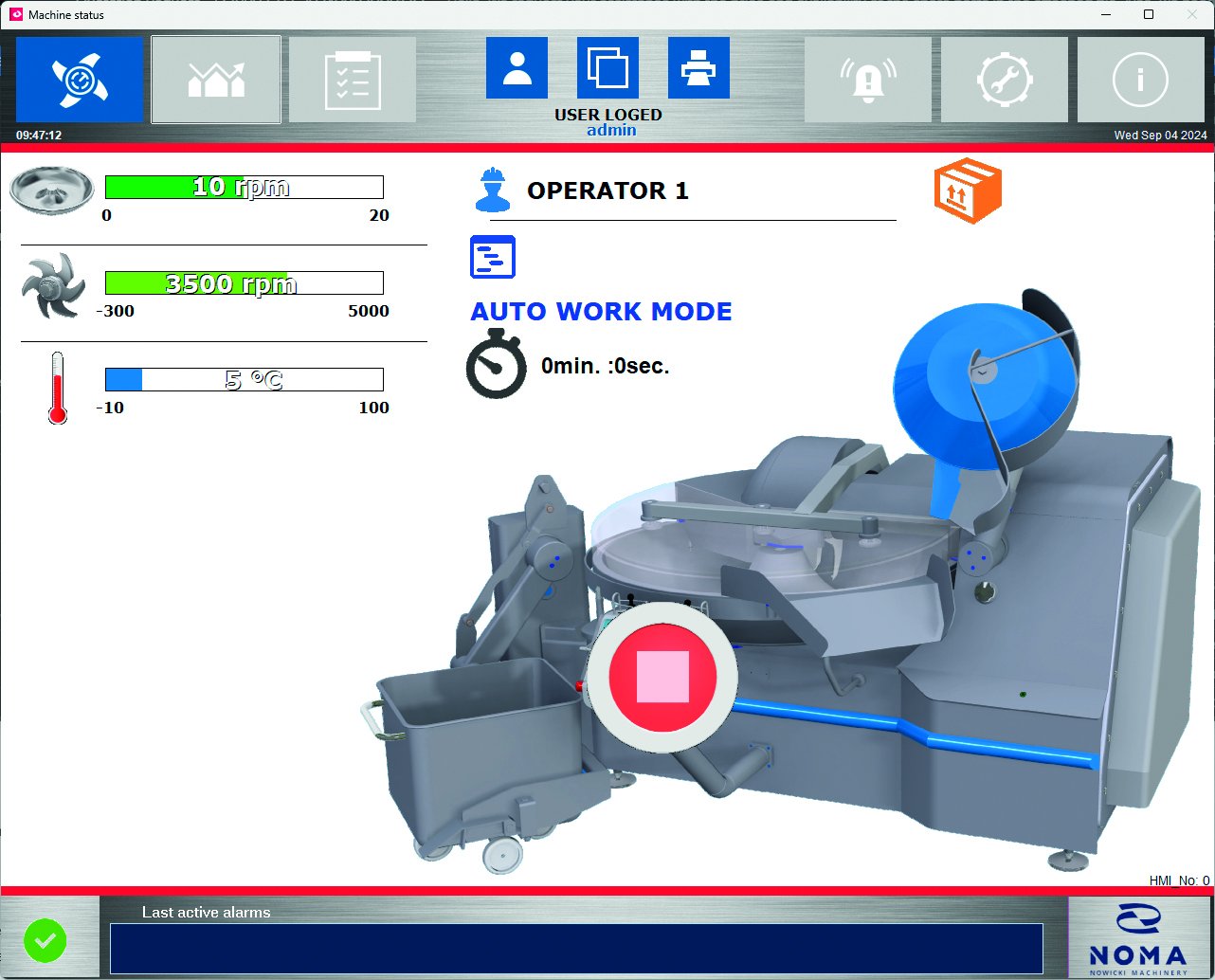This screenshot has height=980, width=1215.
Task: Click the orange package box icon
Action: pos(968,191)
